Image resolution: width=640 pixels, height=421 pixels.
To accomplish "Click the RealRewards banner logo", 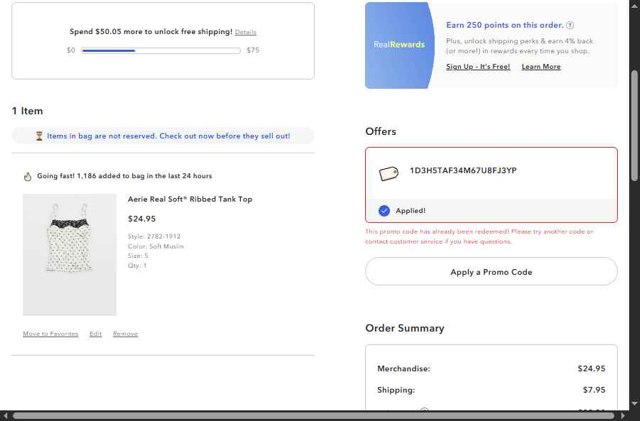I will point(399,45).
